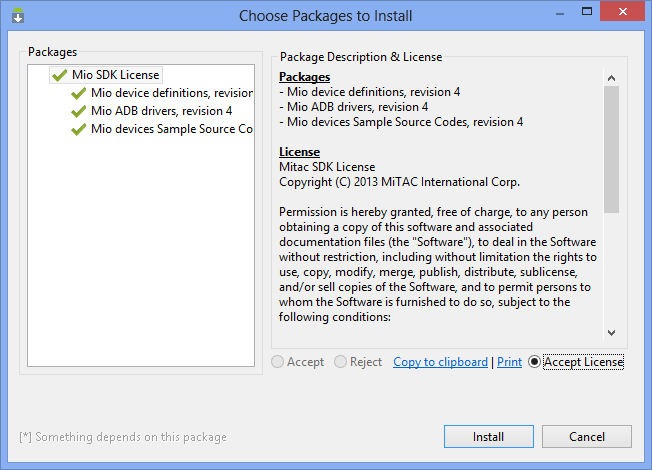Viewport: 652px width, 470px height.
Task: Click the checkmark beside Mio device definitions
Action: (x=79, y=93)
